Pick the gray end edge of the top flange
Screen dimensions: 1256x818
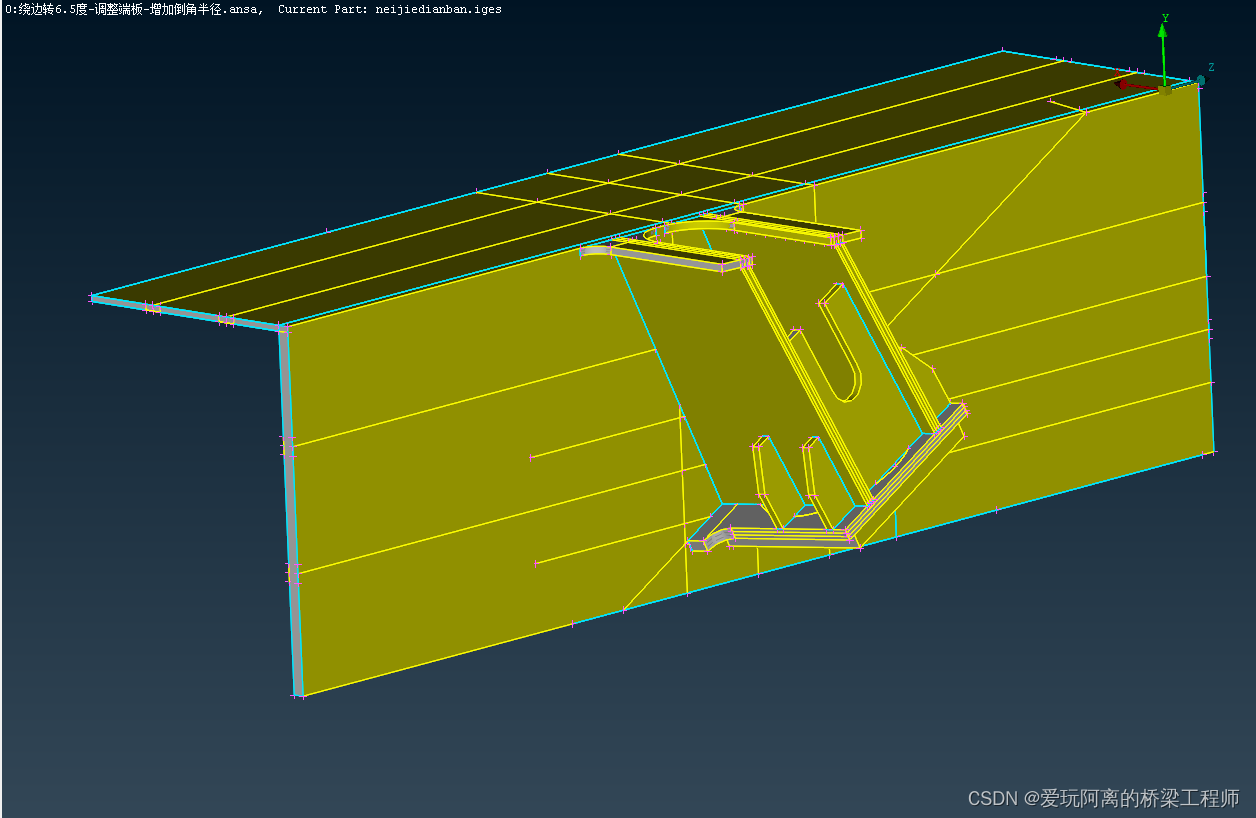pyautogui.click(x=185, y=312)
